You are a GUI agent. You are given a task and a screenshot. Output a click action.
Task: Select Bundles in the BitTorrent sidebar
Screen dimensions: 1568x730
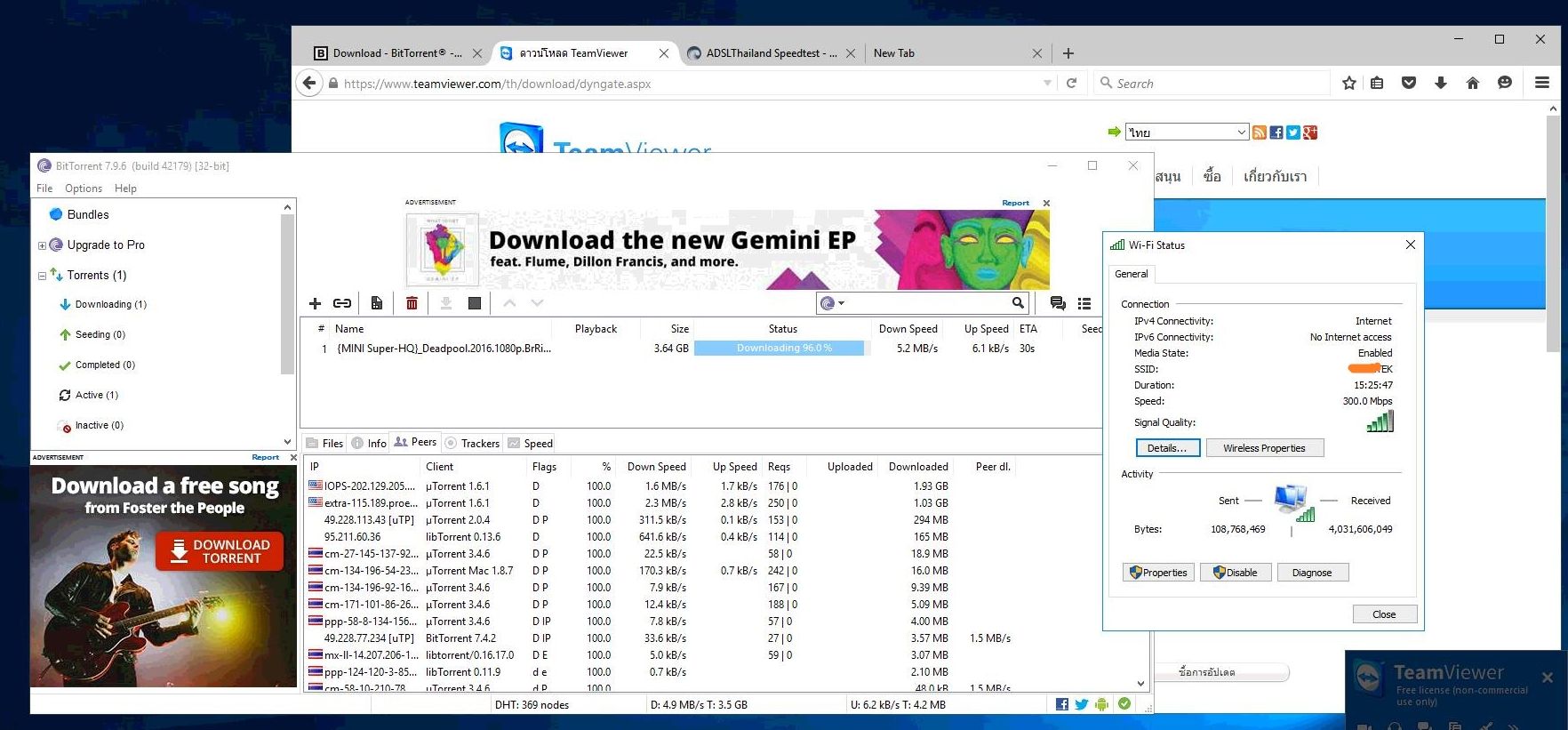click(88, 215)
